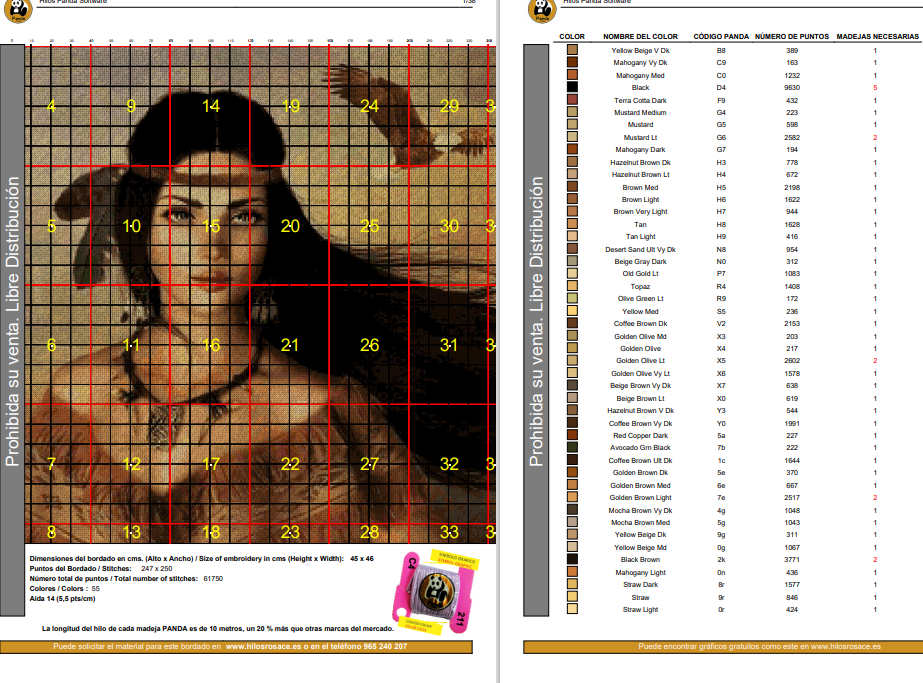Click the NÚMERO DE PUNTOS column header
The height and width of the screenshot is (683, 923).
pos(792,37)
